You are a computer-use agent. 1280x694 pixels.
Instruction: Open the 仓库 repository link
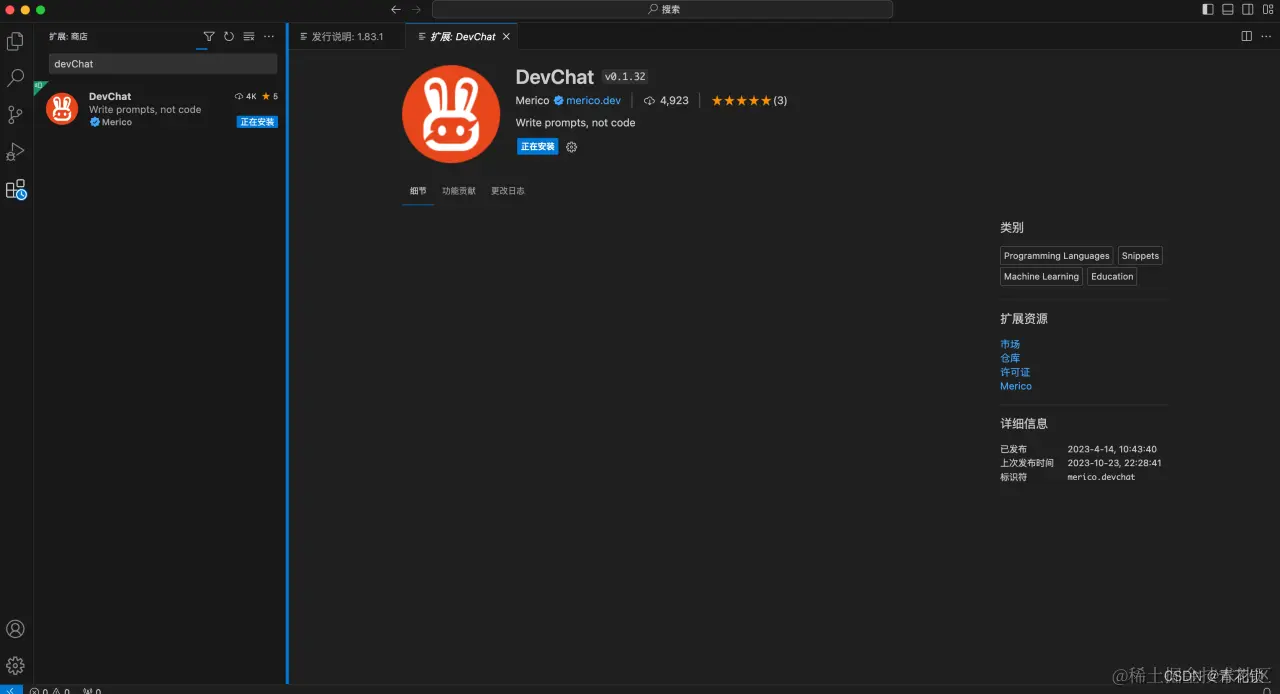pyautogui.click(x=1010, y=358)
